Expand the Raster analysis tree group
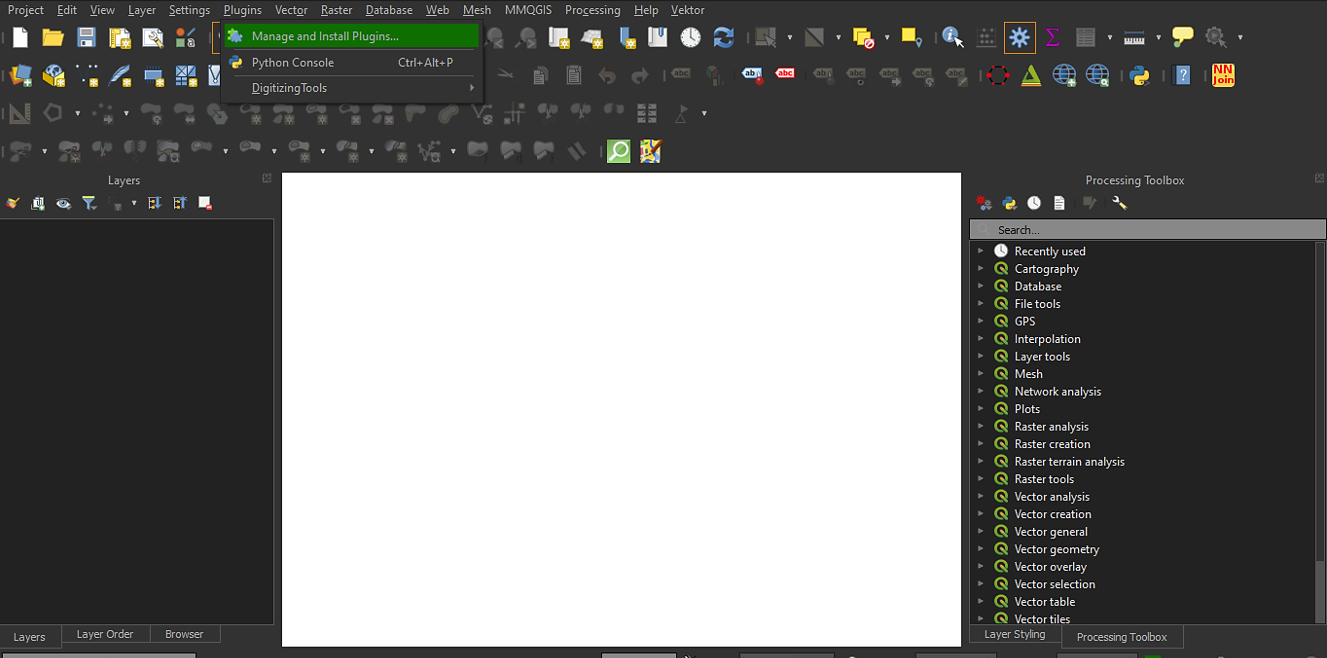Image resolution: width=1327 pixels, height=658 pixels. click(x=981, y=427)
